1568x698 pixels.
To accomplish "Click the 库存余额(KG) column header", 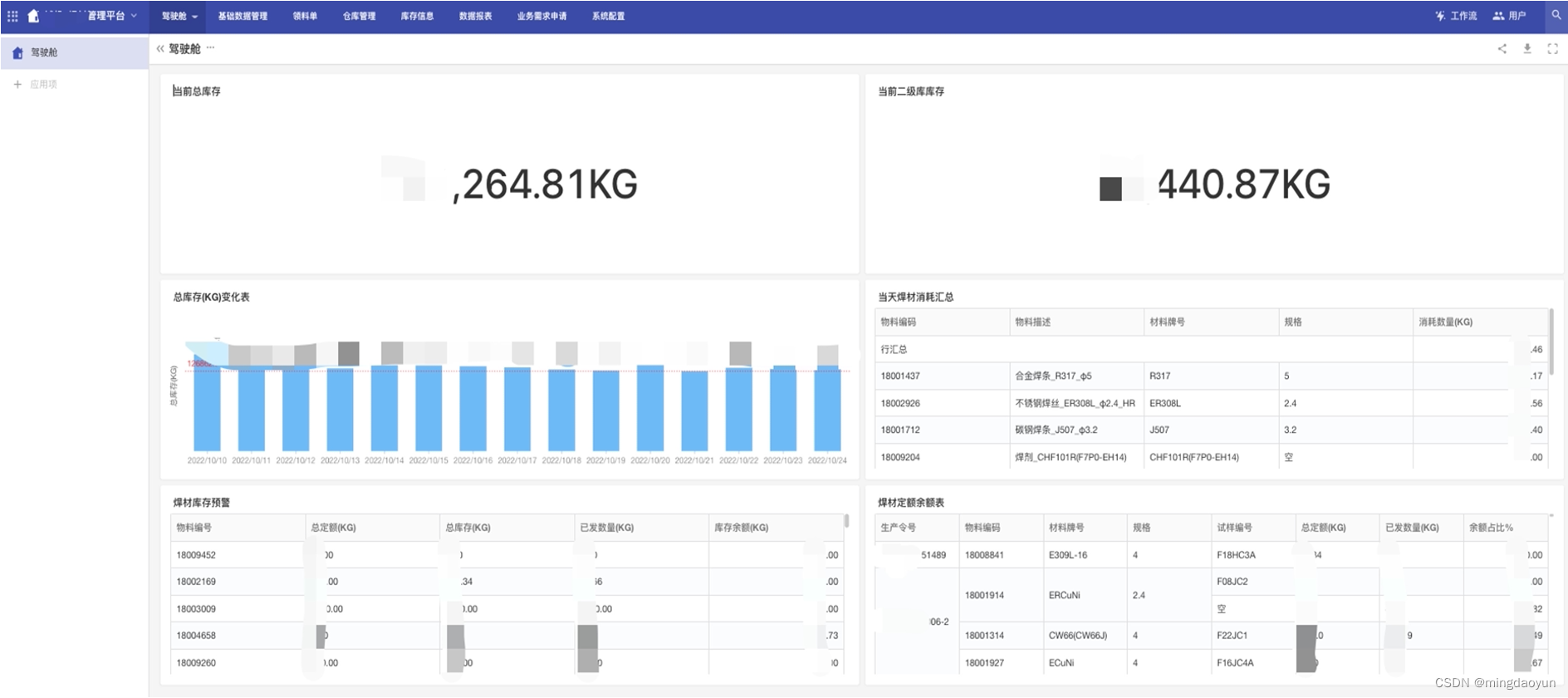I will [x=776, y=528].
